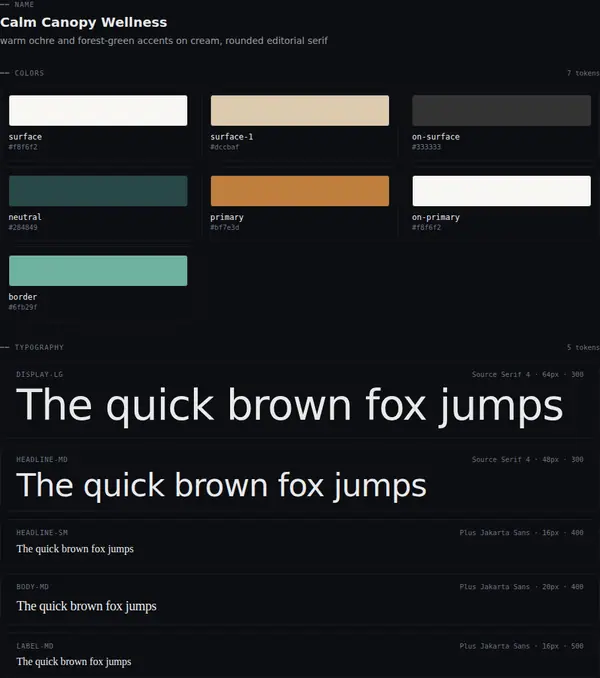Click the border mint-green swatch

(98, 271)
